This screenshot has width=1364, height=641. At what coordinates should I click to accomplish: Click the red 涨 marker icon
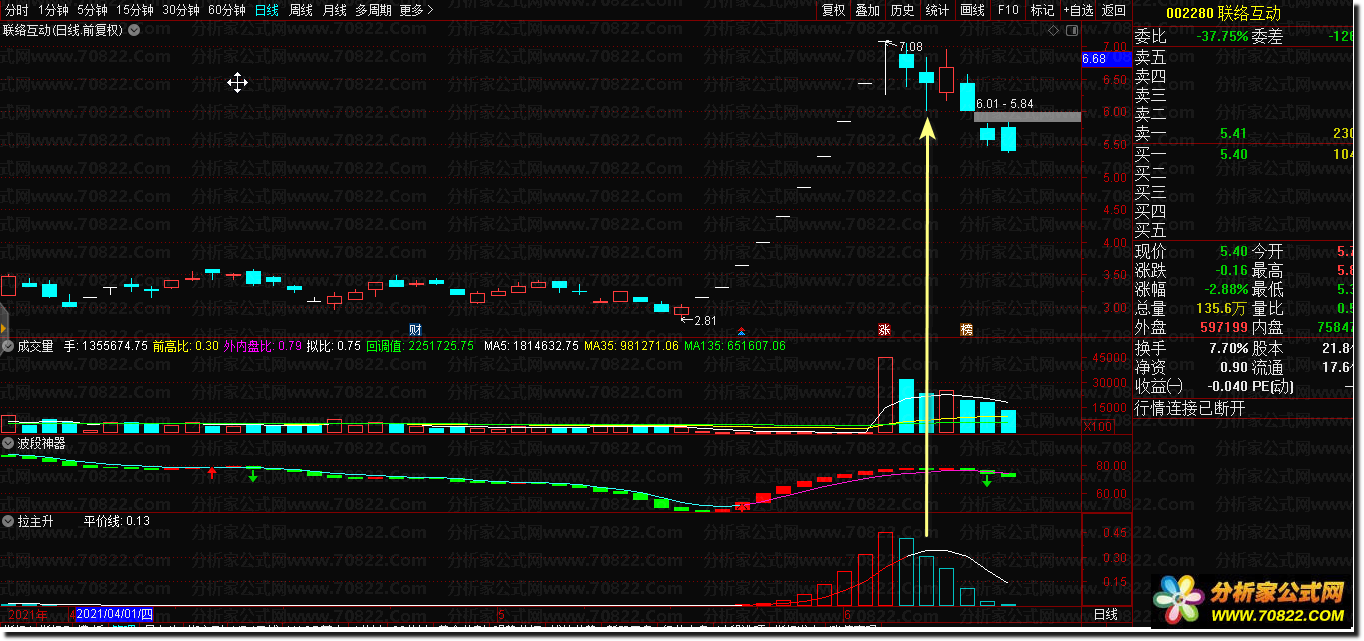pyautogui.click(x=884, y=329)
